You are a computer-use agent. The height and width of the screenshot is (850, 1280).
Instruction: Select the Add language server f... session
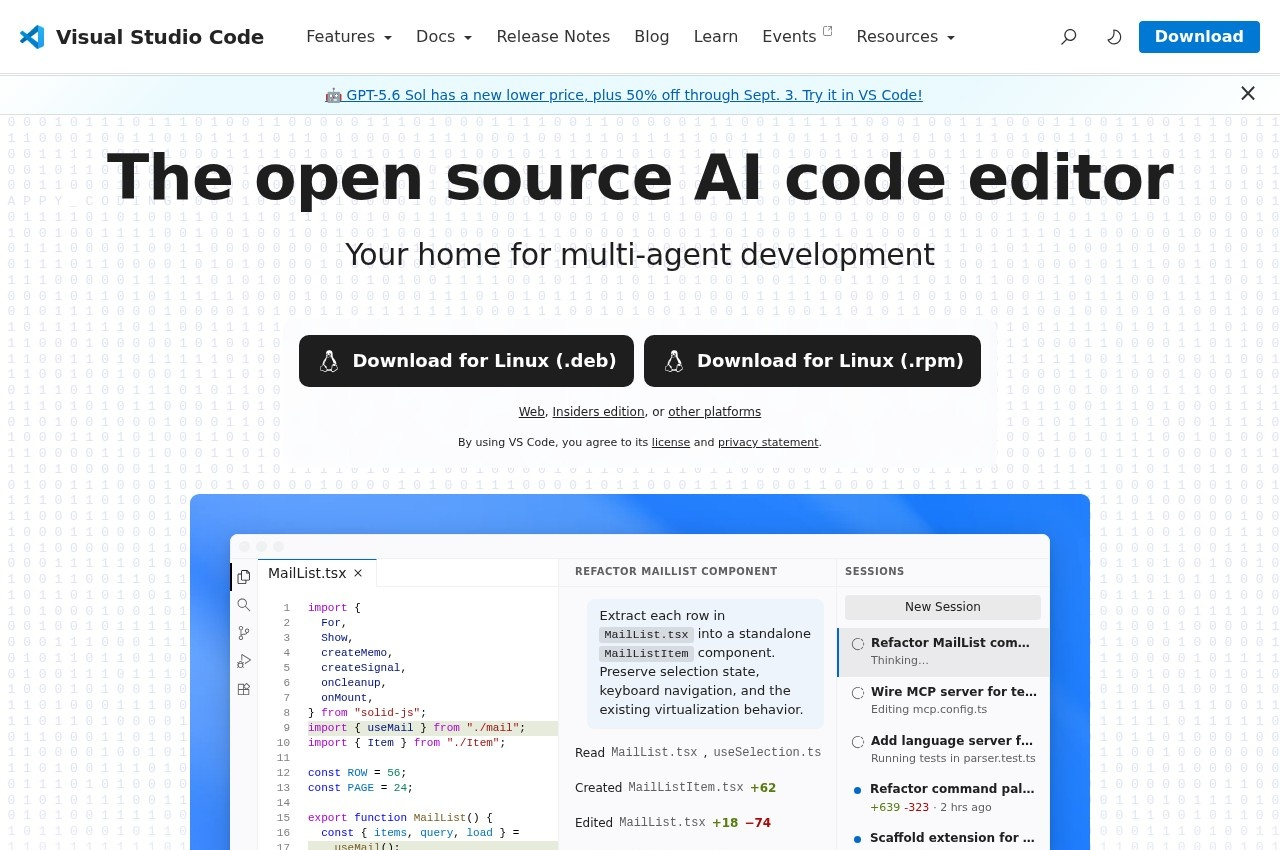(x=944, y=749)
